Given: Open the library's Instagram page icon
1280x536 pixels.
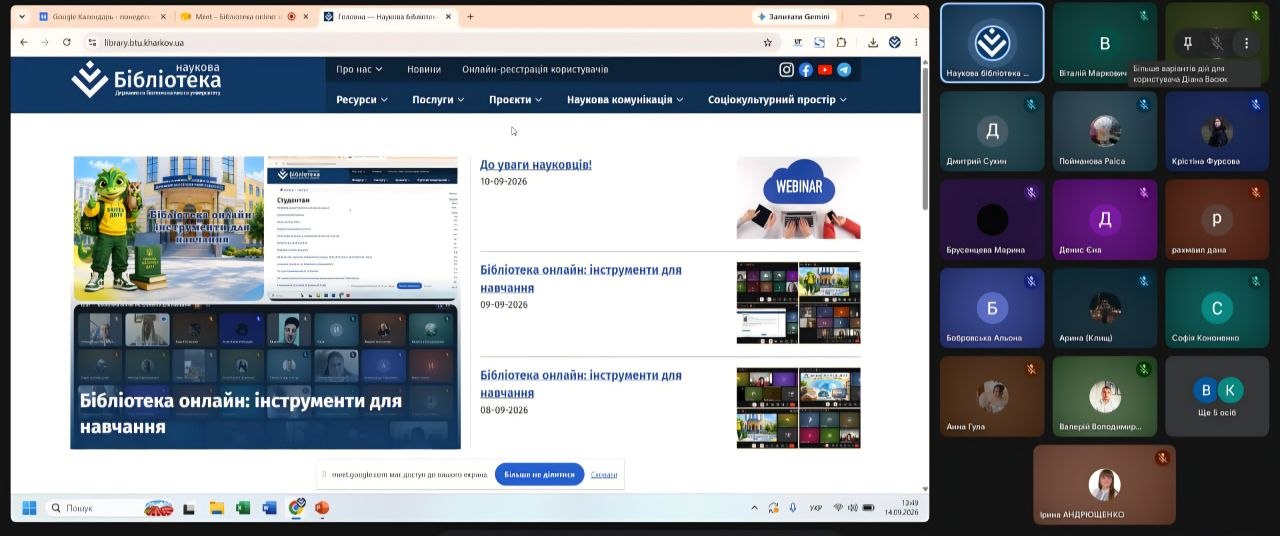Looking at the screenshot, I should [787, 70].
